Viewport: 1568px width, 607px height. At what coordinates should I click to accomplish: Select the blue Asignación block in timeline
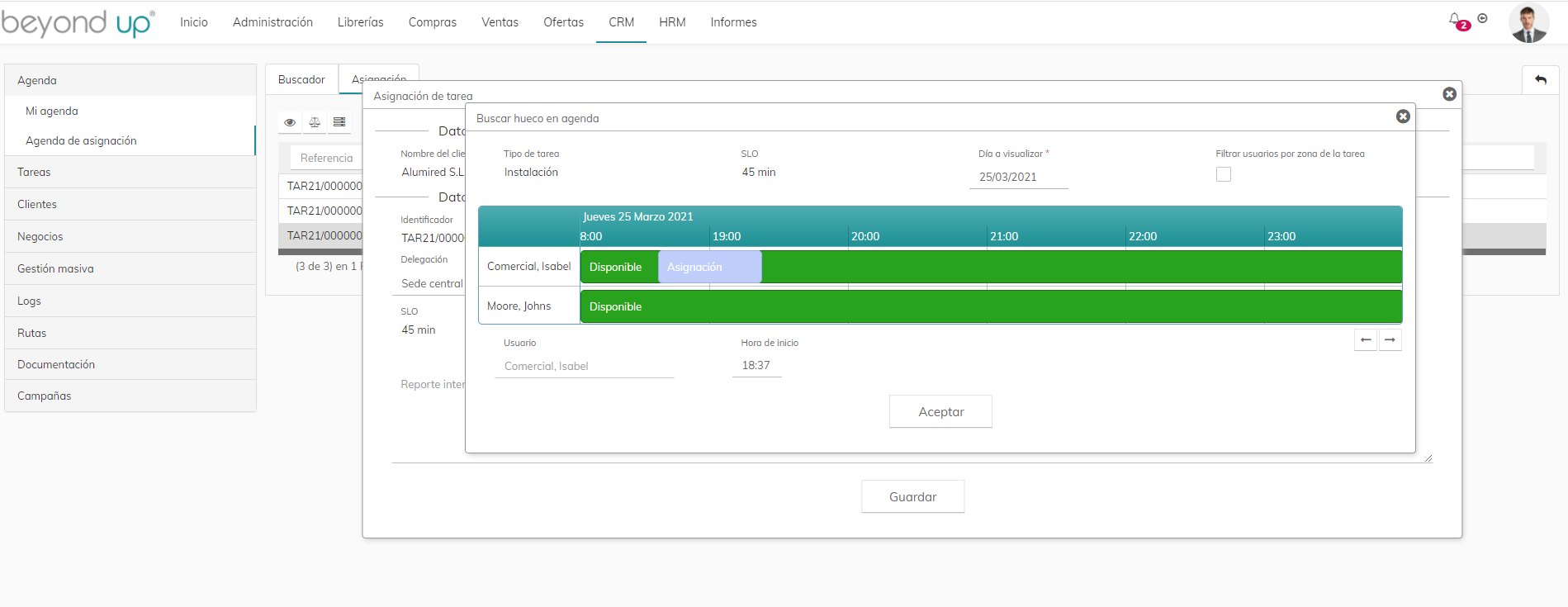click(709, 267)
